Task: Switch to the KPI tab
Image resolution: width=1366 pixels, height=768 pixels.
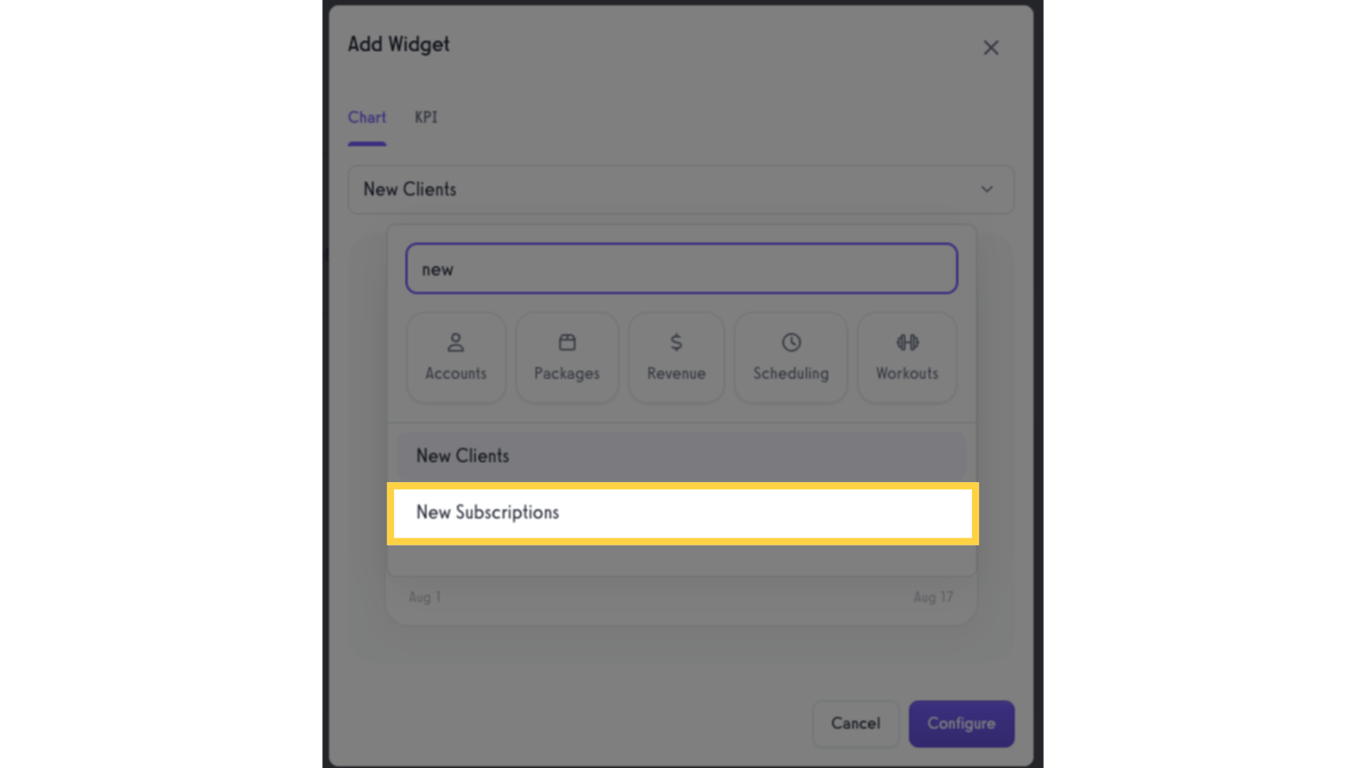Action: point(425,117)
